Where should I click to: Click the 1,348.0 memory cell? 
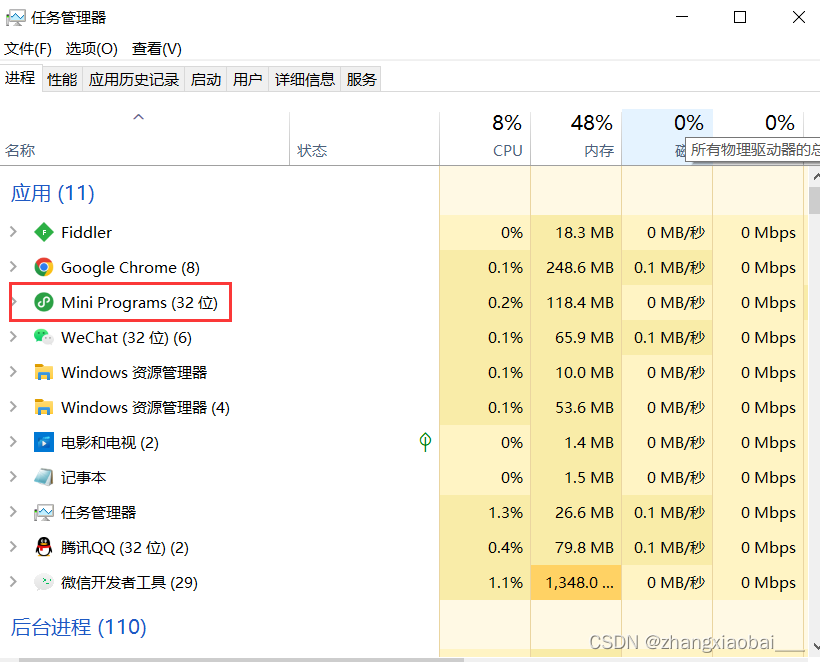[x=576, y=582]
